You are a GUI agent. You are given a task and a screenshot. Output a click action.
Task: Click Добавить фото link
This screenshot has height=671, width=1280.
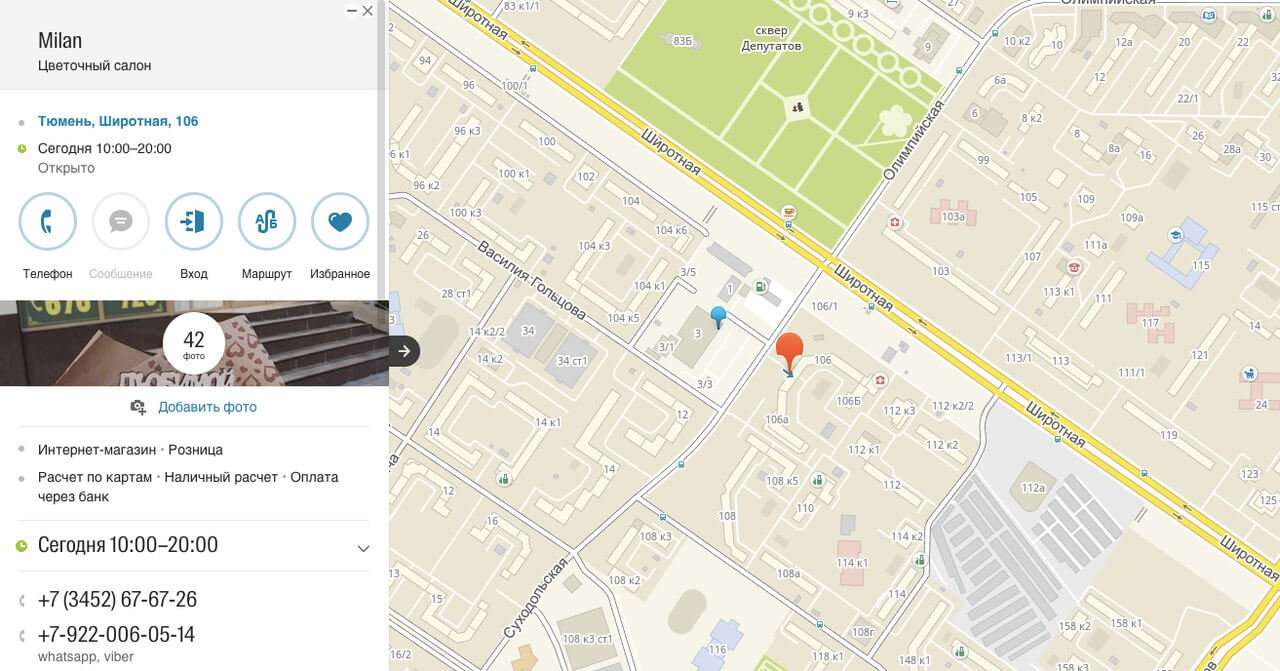pos(207,407)
